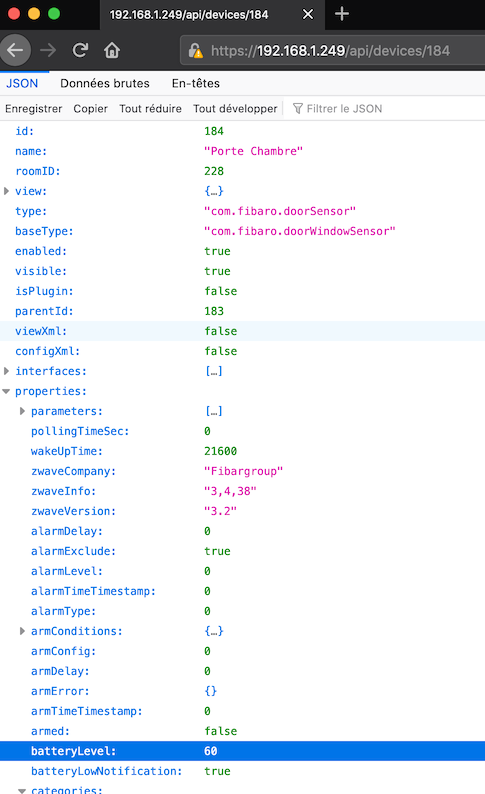Click the funnel filter icon
Viewport: 485px width, 794px height.
[x=298, y=108]
